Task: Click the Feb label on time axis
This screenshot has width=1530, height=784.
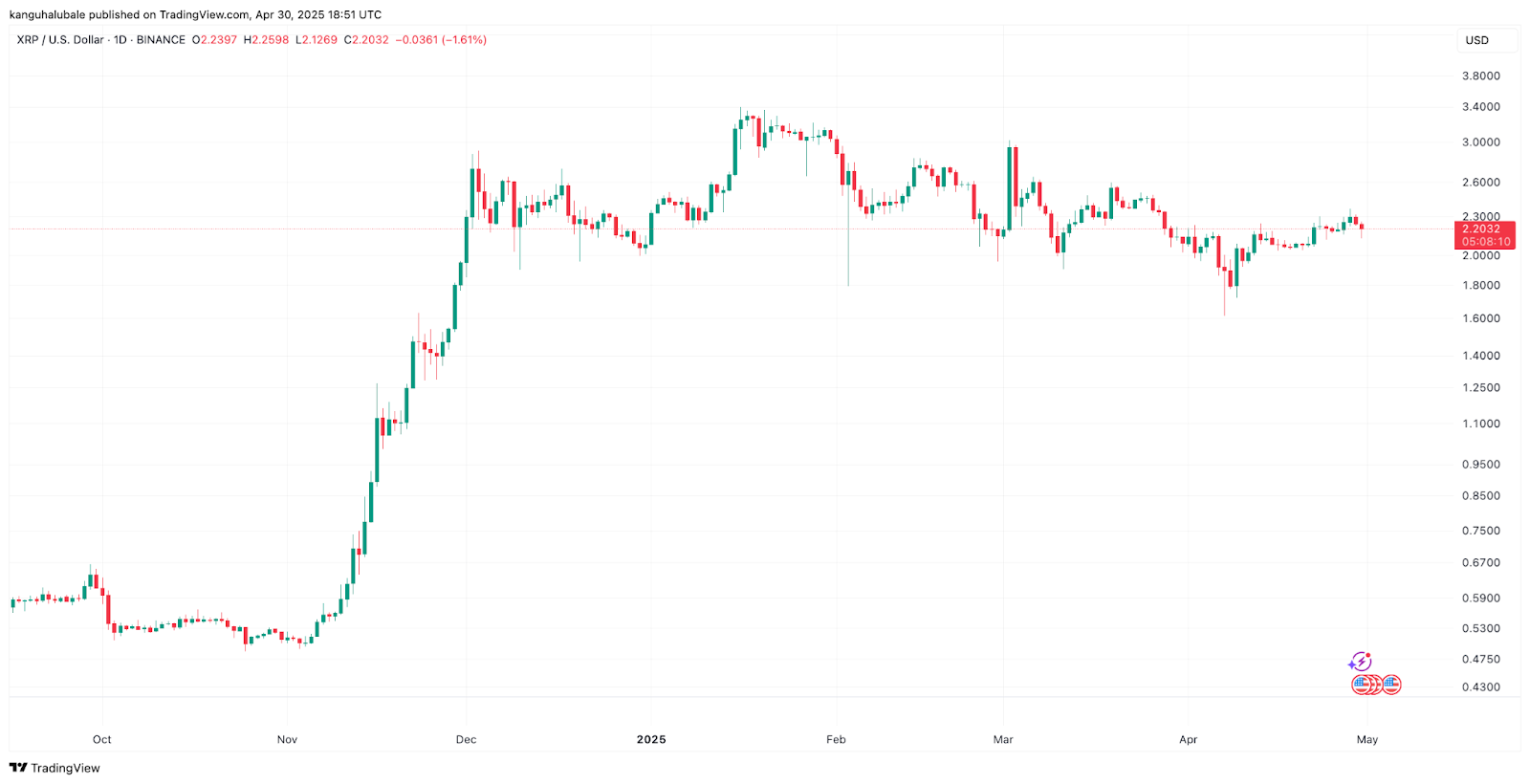Action: (836, 739)
